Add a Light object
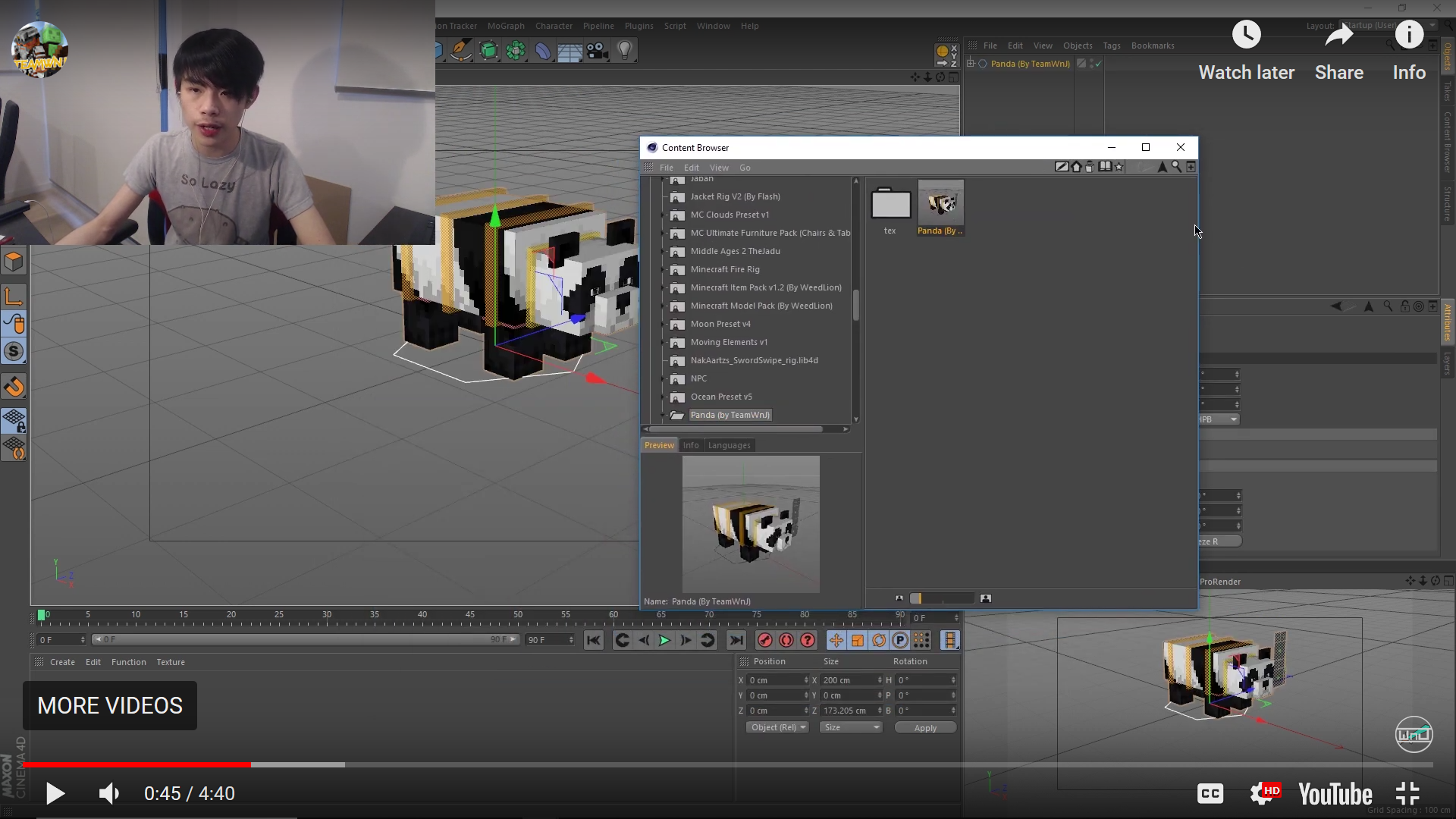The height and width of the screenshot is (819, 1456). point(625,51)
